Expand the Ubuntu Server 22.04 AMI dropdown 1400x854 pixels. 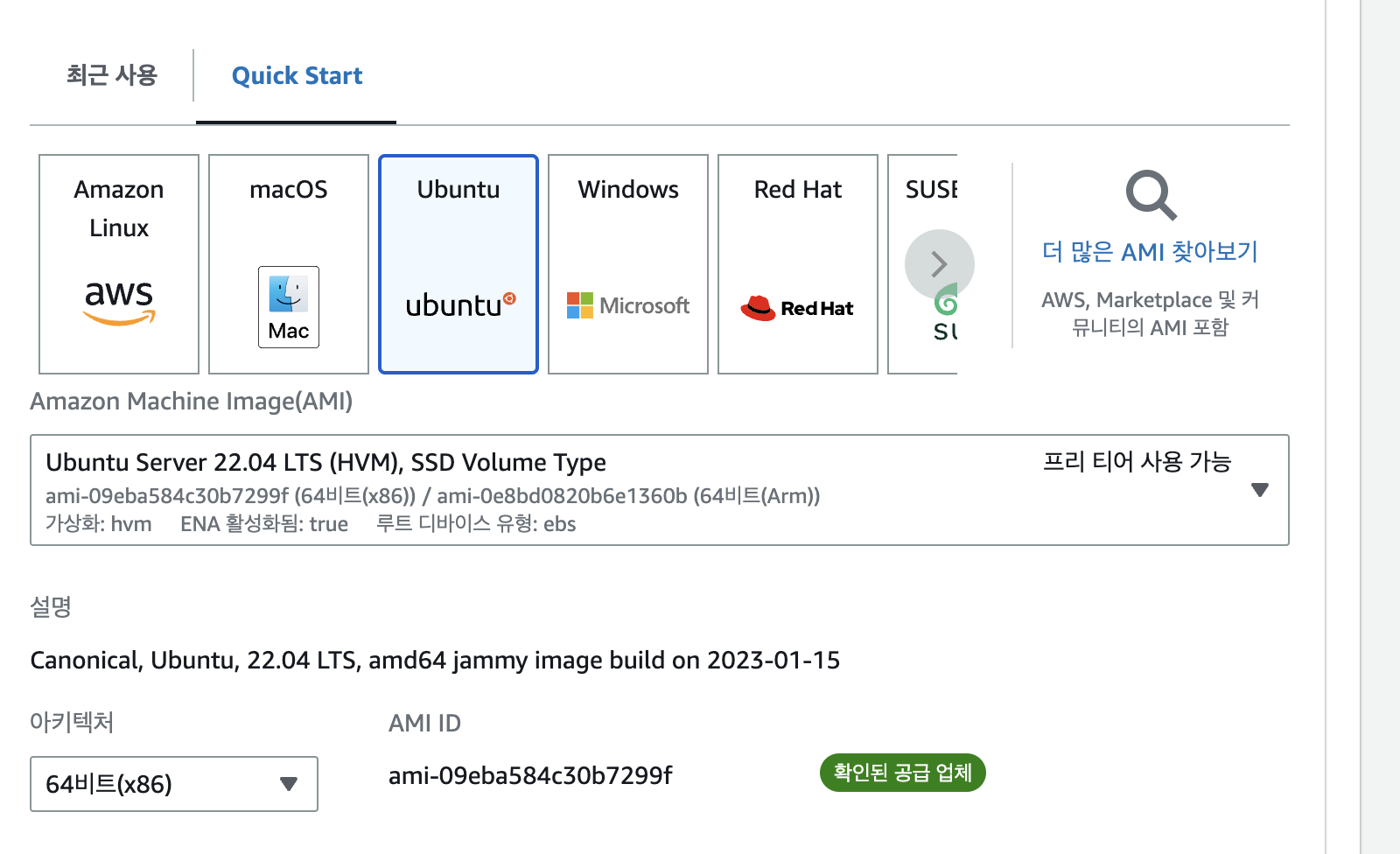660,490
